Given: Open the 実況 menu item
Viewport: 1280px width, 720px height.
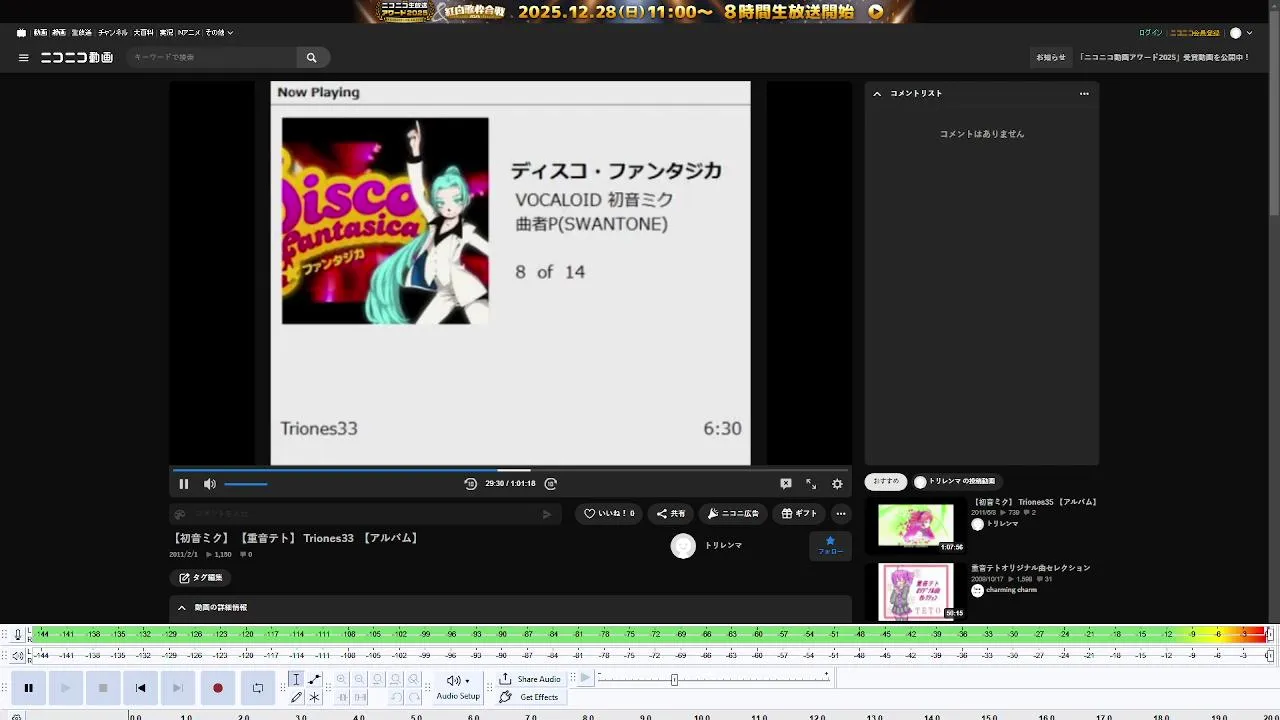Looking at the screenshot, I should 166,33.
